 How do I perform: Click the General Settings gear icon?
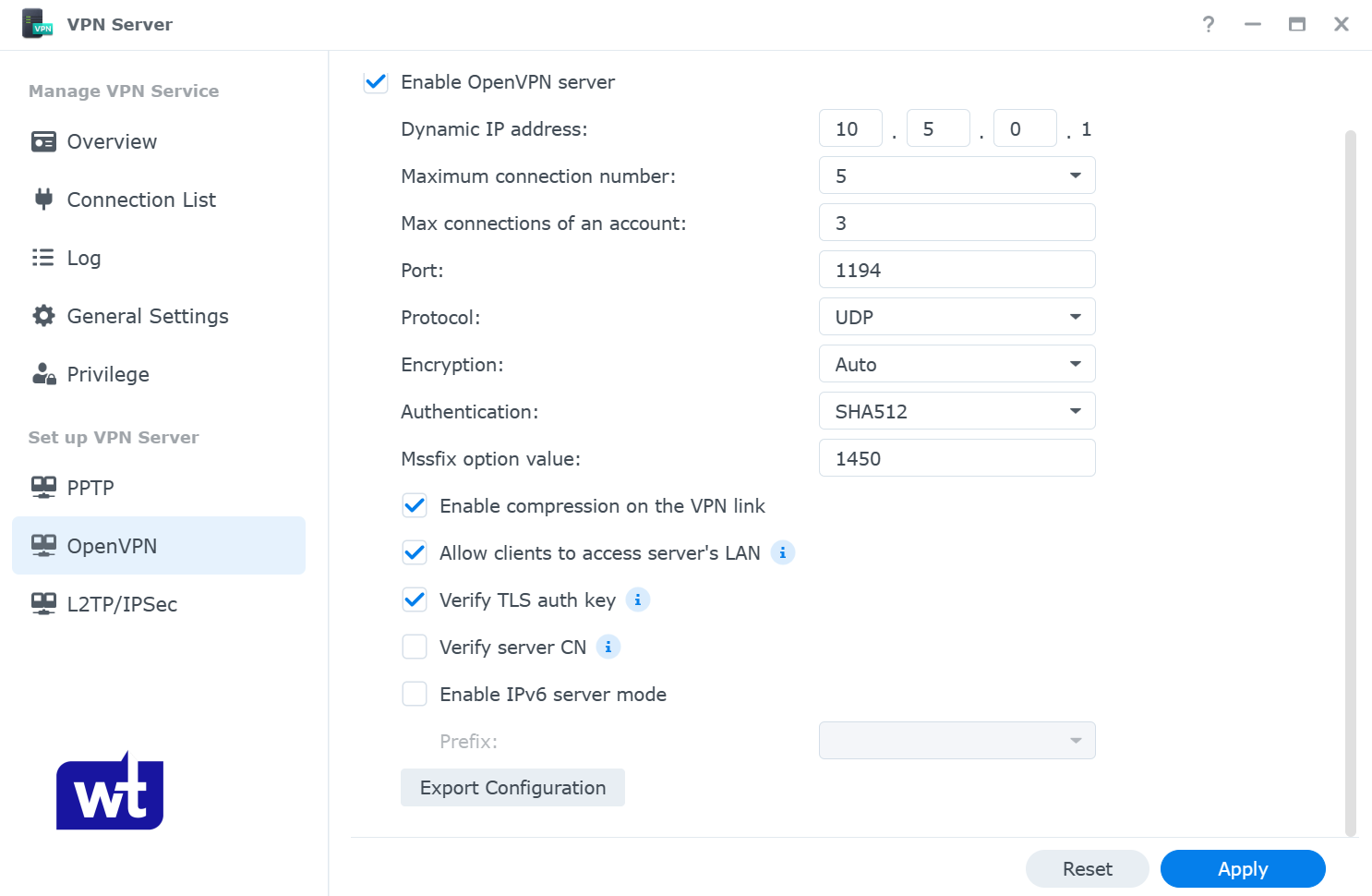click(x=43, y=316)
